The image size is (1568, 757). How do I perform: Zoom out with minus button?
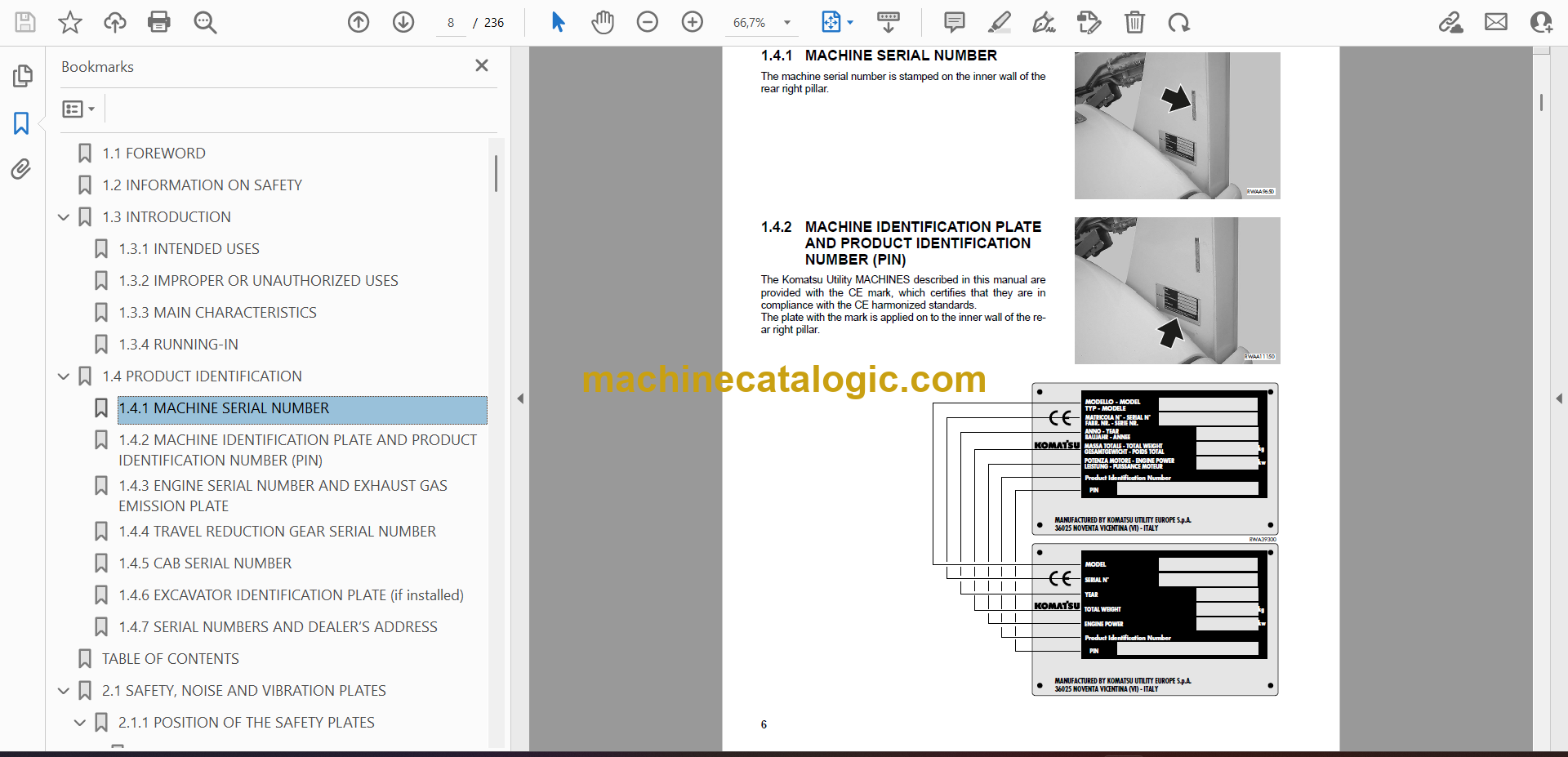coord(648,22)
